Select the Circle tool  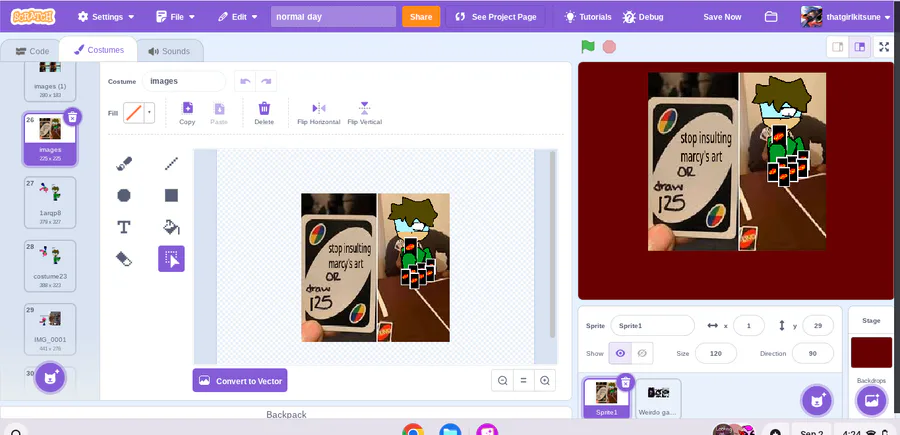pos(123,196)
